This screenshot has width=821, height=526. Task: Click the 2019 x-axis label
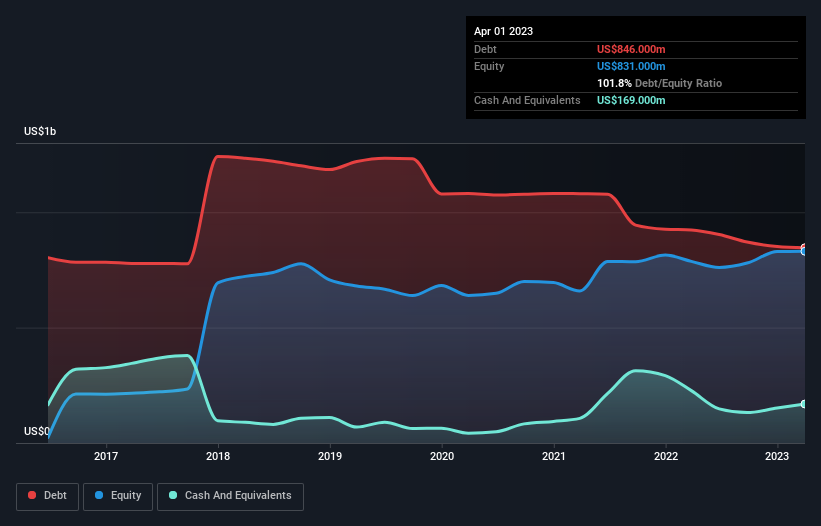tap(330, 456)
